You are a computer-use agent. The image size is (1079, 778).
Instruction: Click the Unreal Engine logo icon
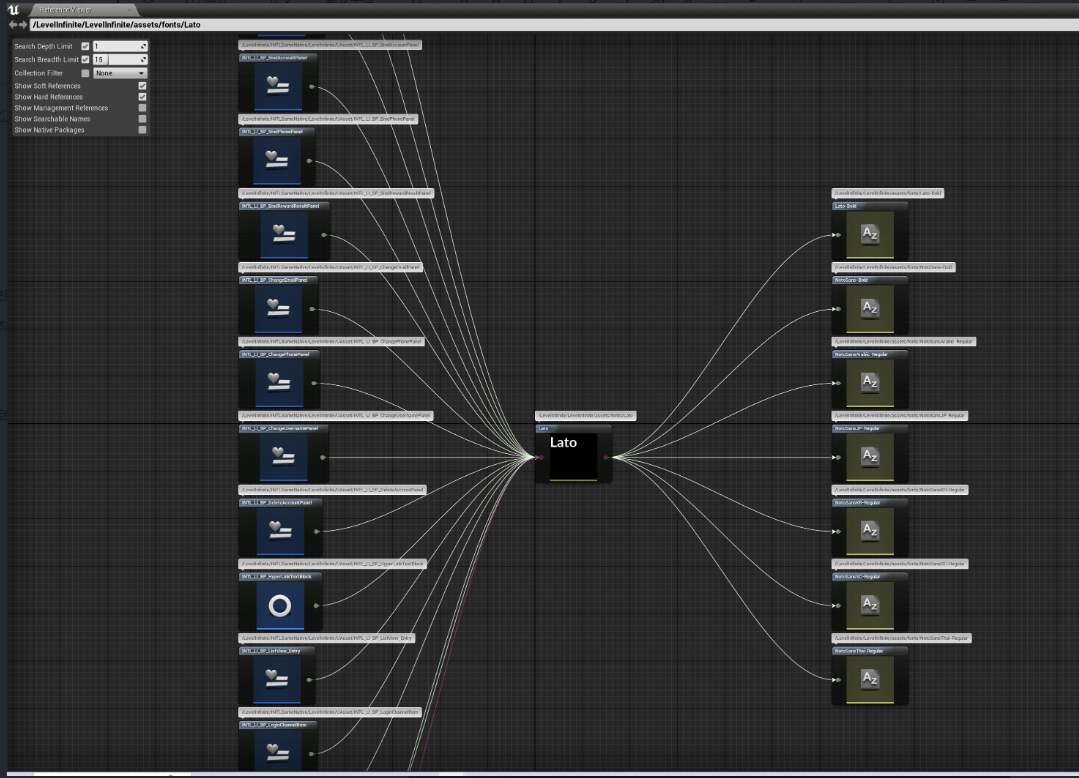14,9
